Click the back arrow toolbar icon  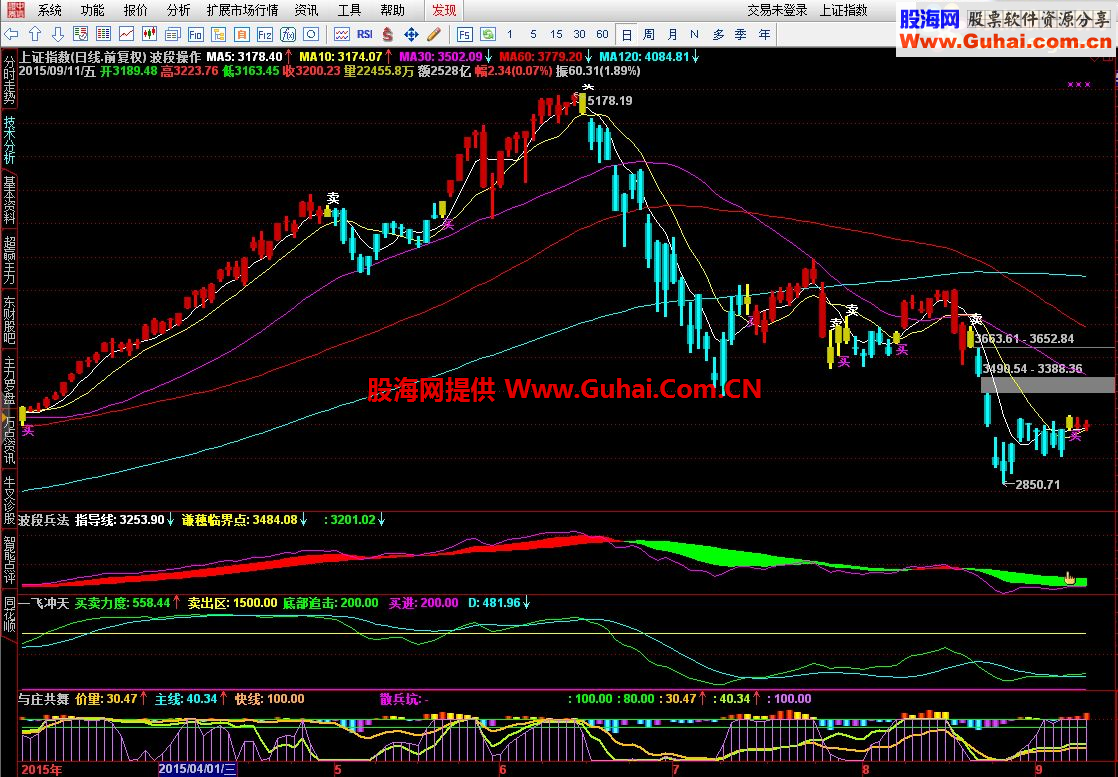click(11, 34)
